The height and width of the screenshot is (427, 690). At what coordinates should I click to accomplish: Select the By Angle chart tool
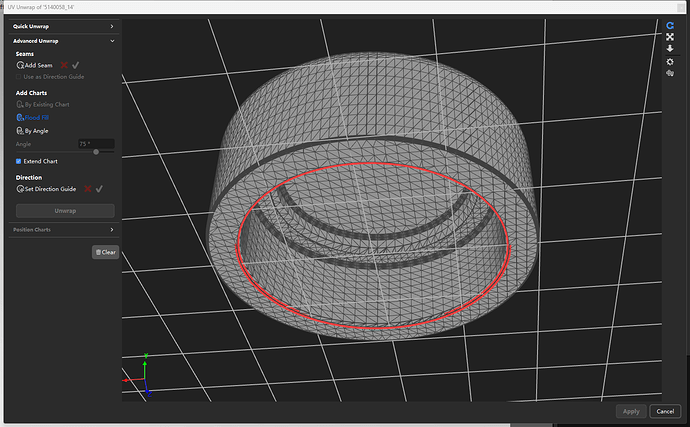pyautogui.click(x=32, y=131)
